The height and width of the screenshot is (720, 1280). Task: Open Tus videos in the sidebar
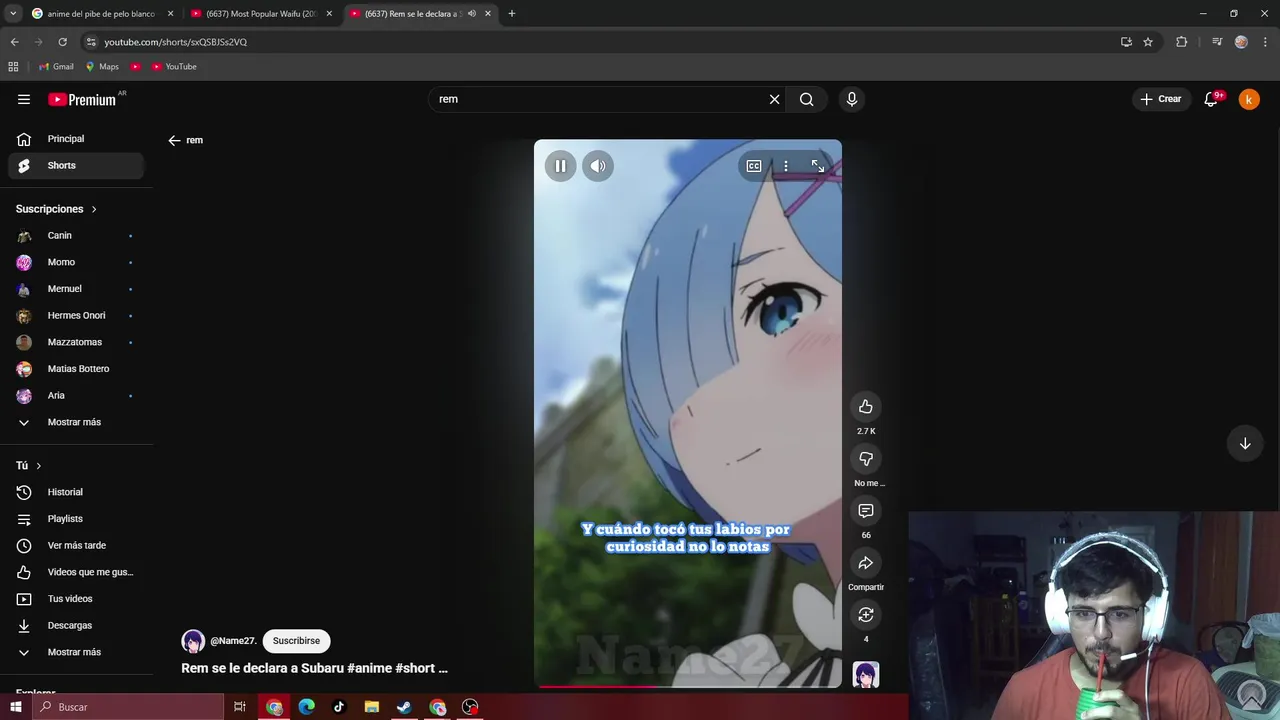76,599
